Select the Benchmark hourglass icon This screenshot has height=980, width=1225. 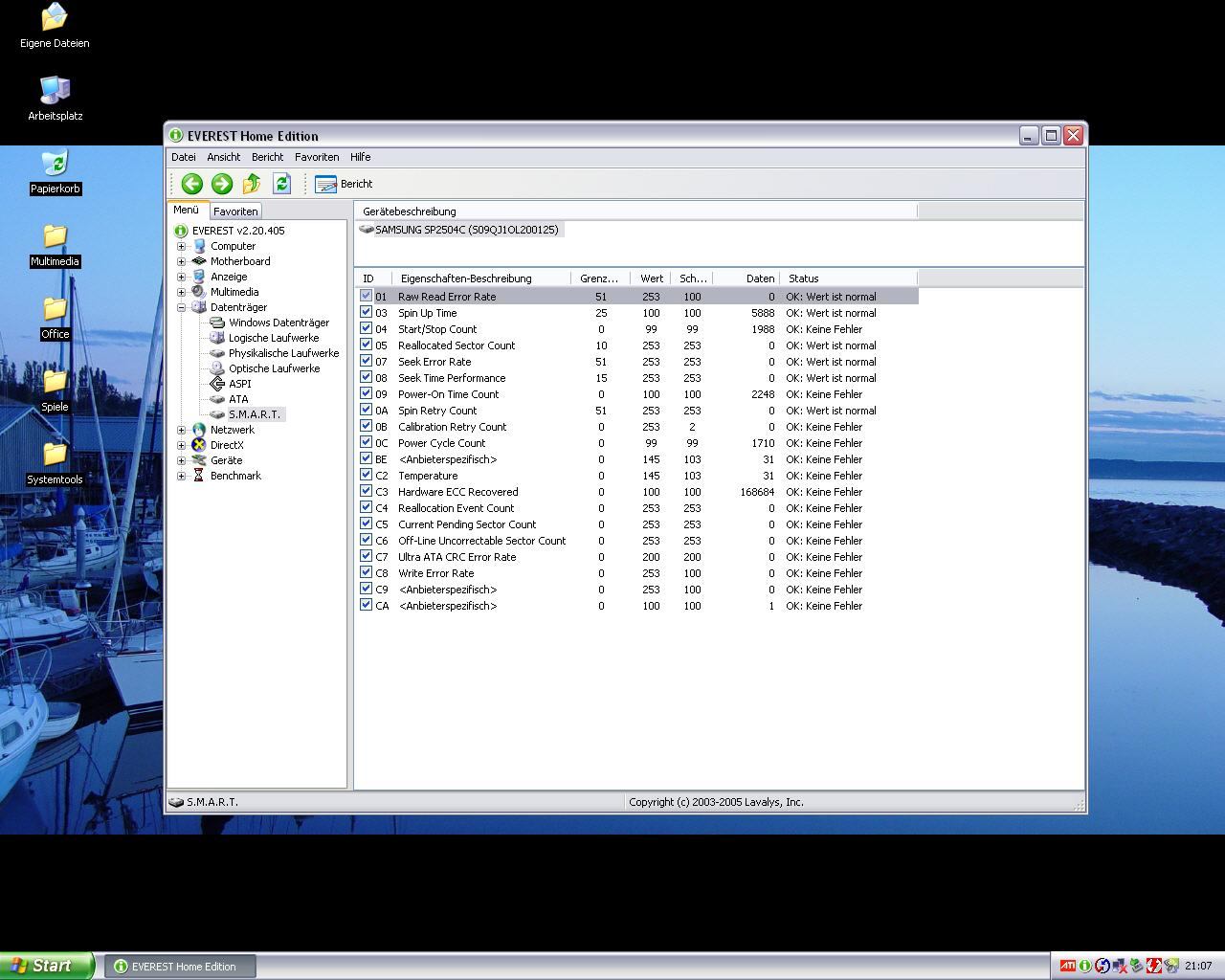tap(199, 476)
